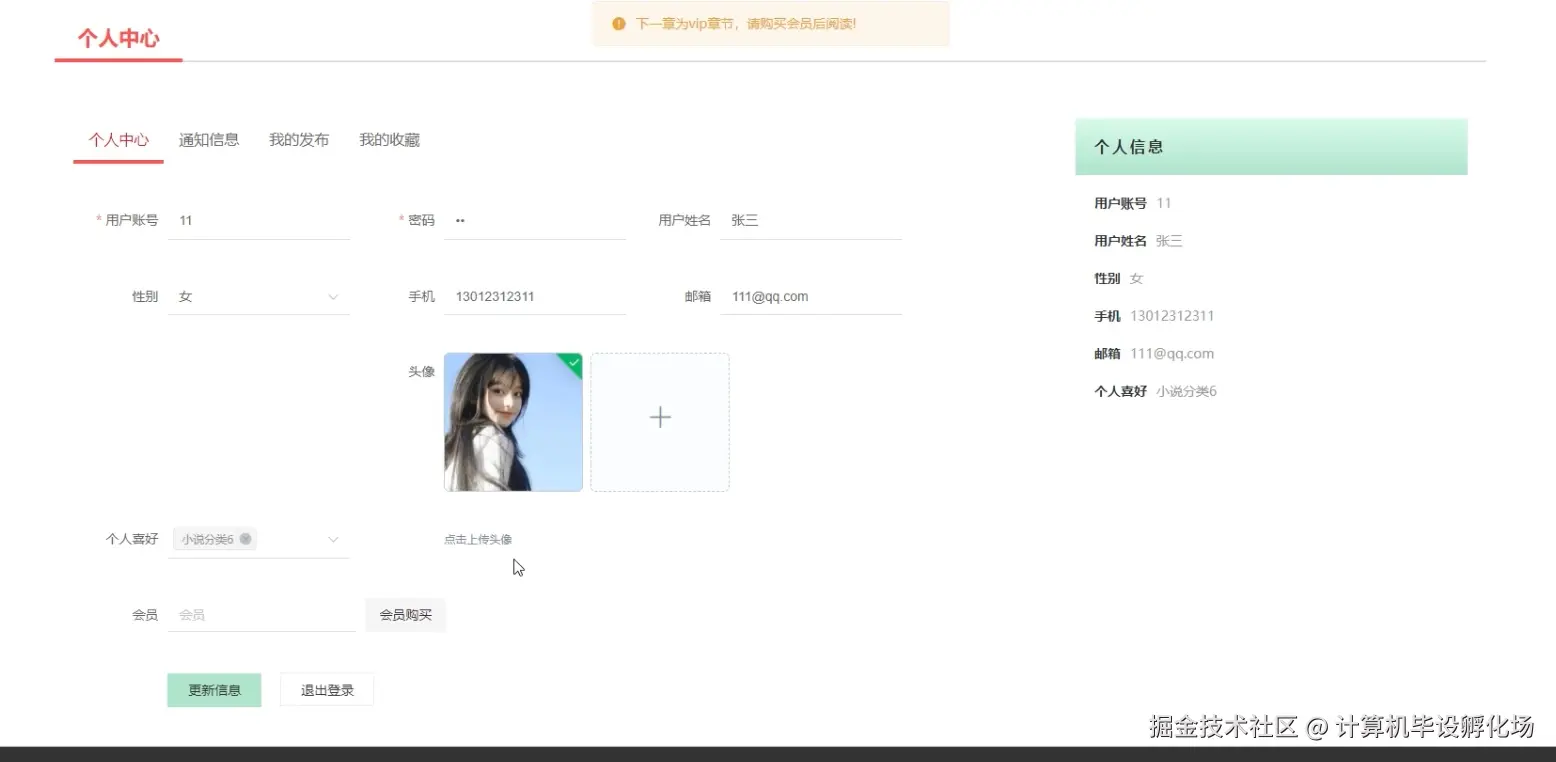Image resolution: width=1556 pixels, height=762 pixels.
Task: Select the 我的收藏 tab
Action: pyautogui.click(x=388, y=140)
